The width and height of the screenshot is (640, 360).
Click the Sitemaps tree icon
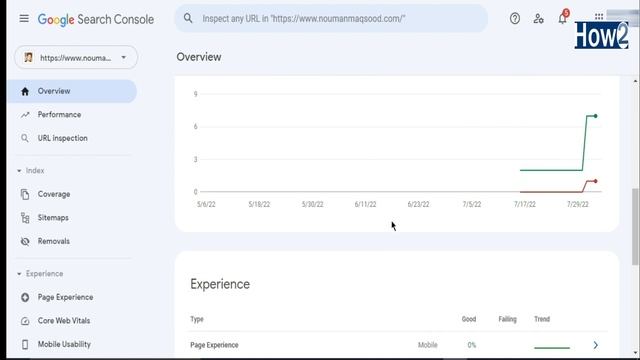(x=25, y=218)
